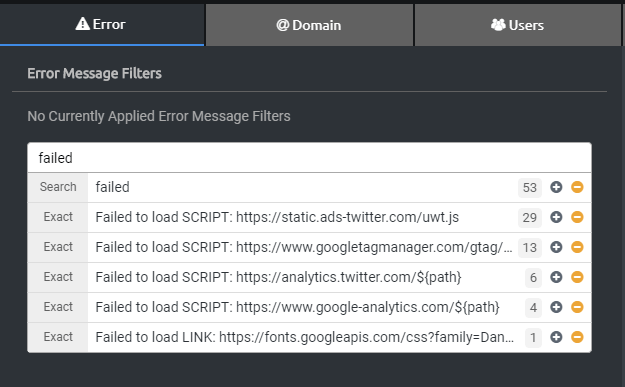Select the www.google-analytics.com/${path} error text
Screen dimensions: 625x387
point(297,307)
